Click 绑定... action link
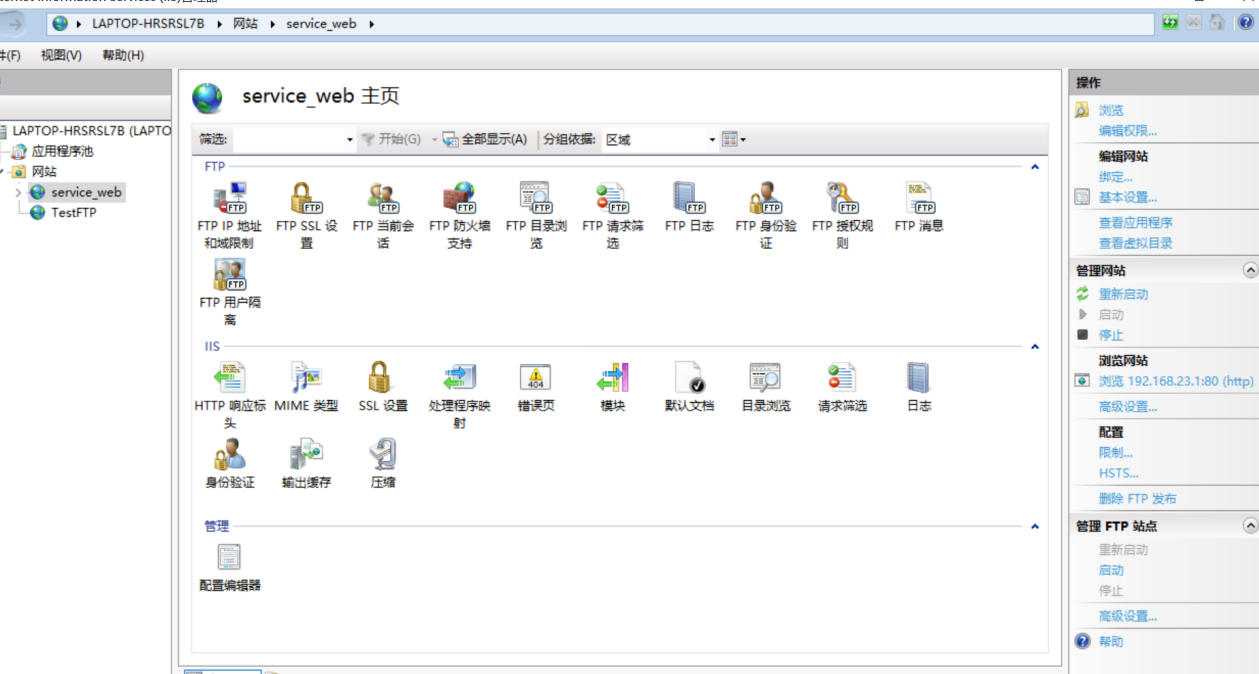This screenshot has width=1259, height=674. (1116, 177)
